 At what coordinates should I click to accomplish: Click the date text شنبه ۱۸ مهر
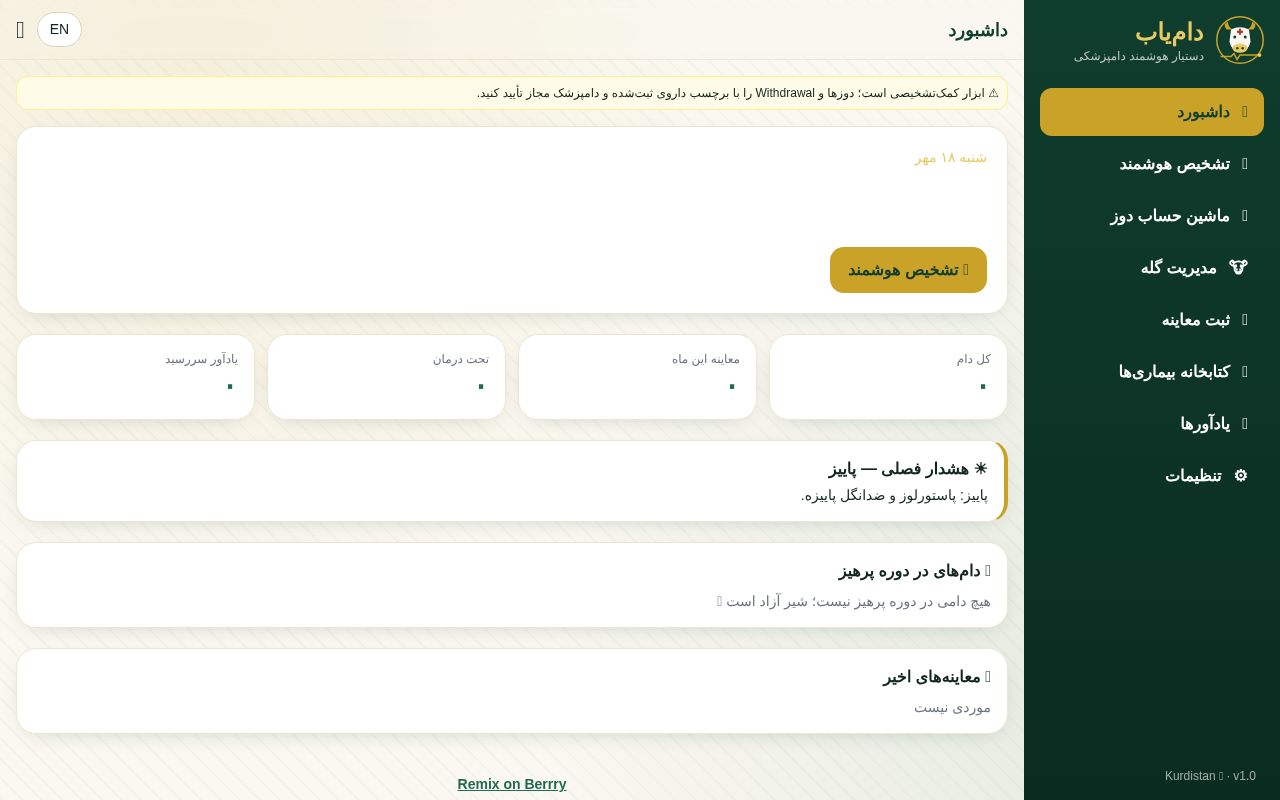(950, 157)
